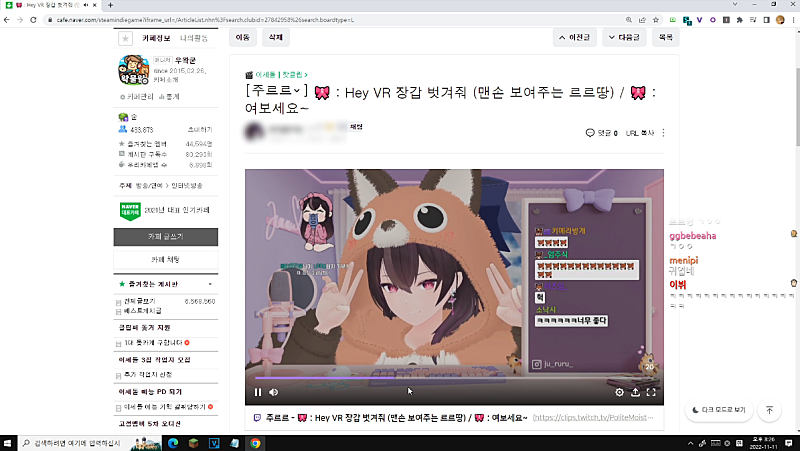Collapse the 즐겨찾는 게시판 dropdown arrow
Image resolution: width=800 pixels, height=451 pixels.
point(210,284)
